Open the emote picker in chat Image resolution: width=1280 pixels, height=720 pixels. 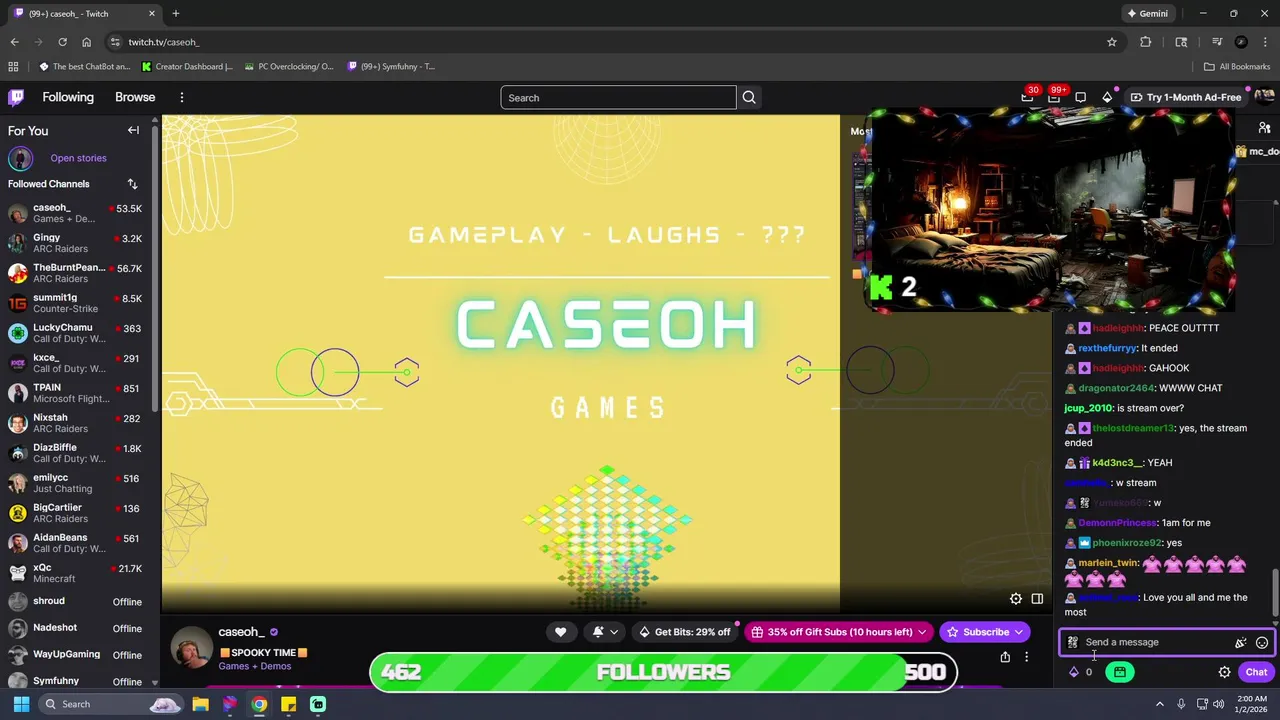[x=1262, y=643]
